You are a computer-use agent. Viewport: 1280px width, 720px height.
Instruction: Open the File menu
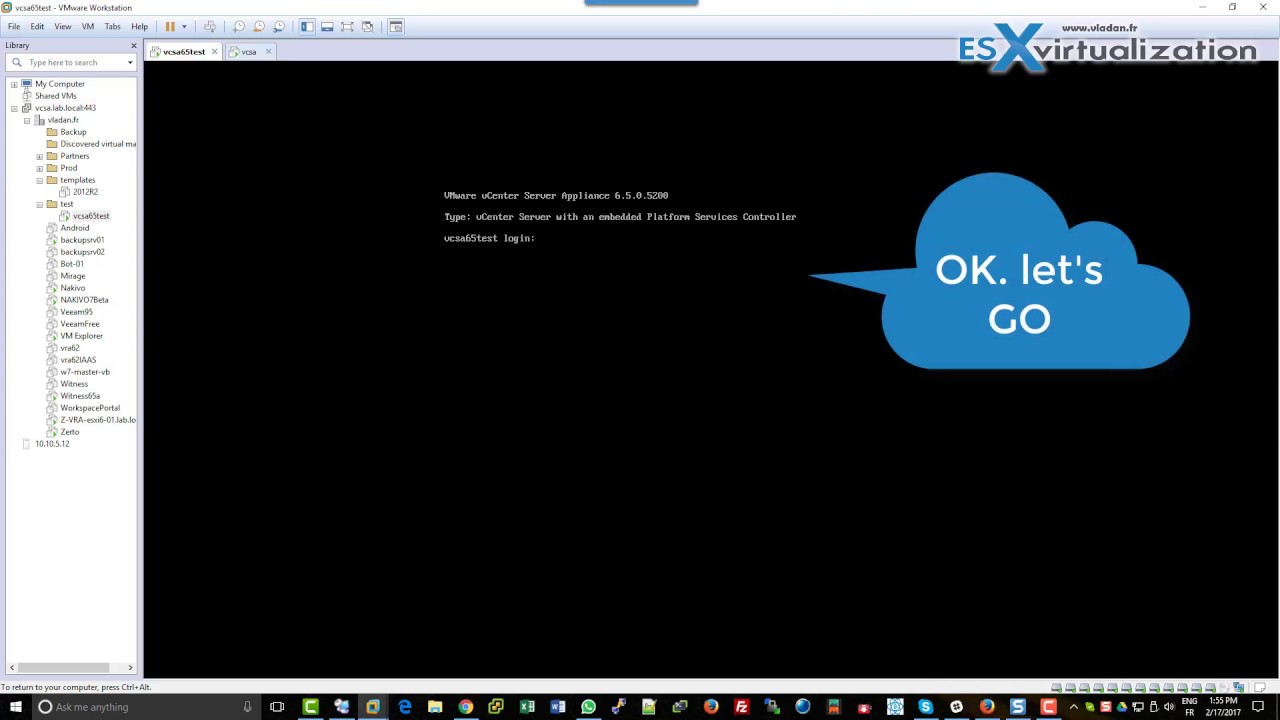click(14, 27)
